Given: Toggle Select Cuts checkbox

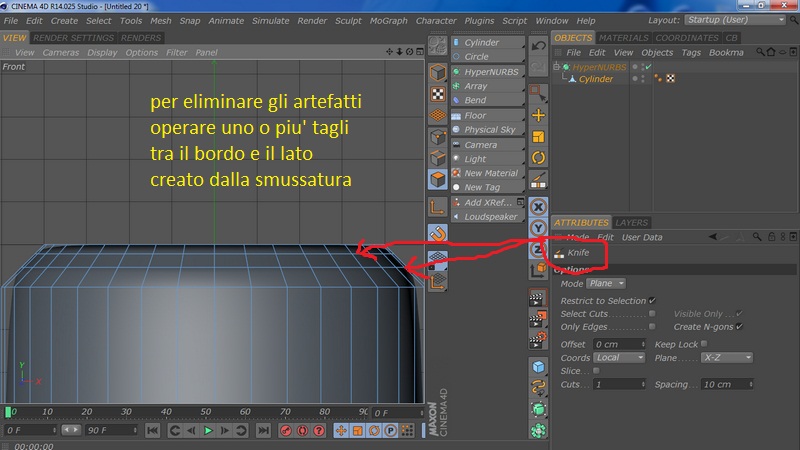Looking at the screenshot, I should [x=652, y=313].
